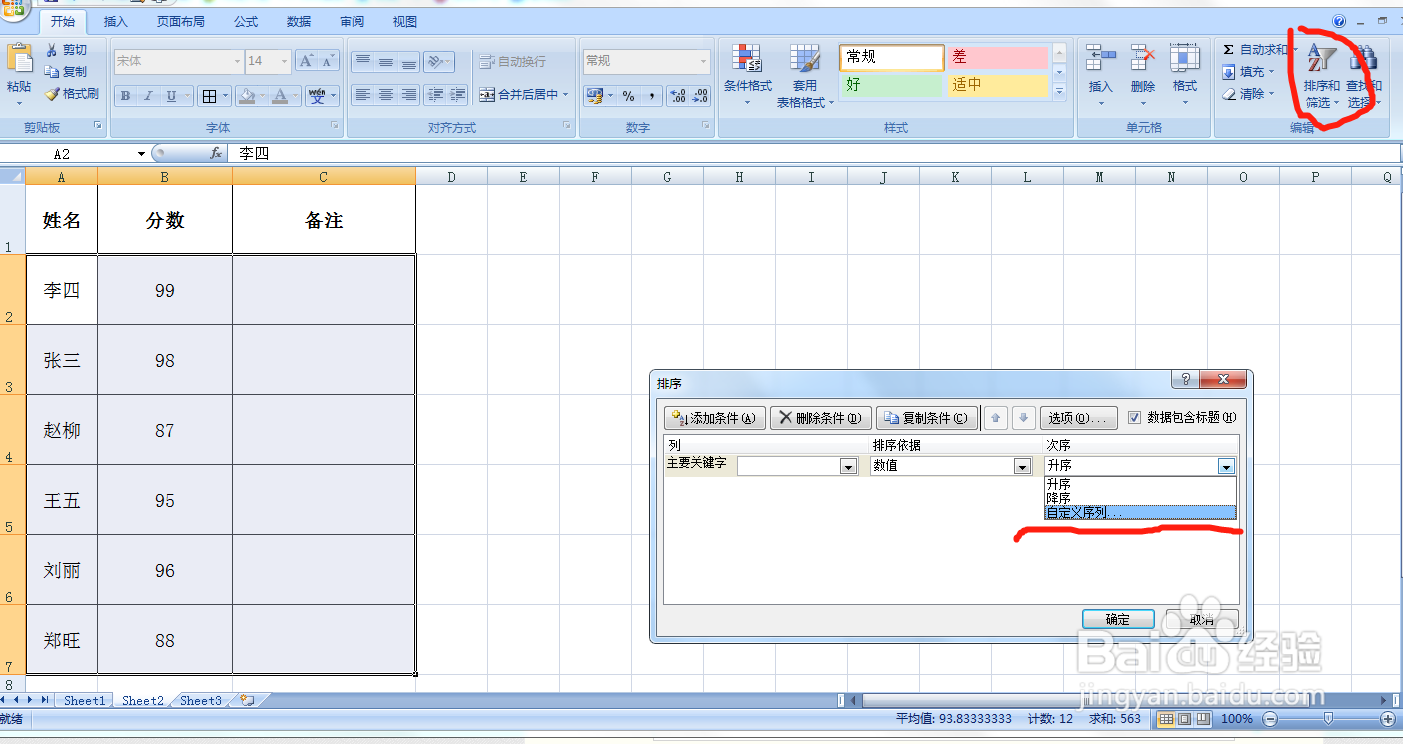
Task: Click the Paste (粘贴) clipboard icon
Action: [x=18, y=58]
